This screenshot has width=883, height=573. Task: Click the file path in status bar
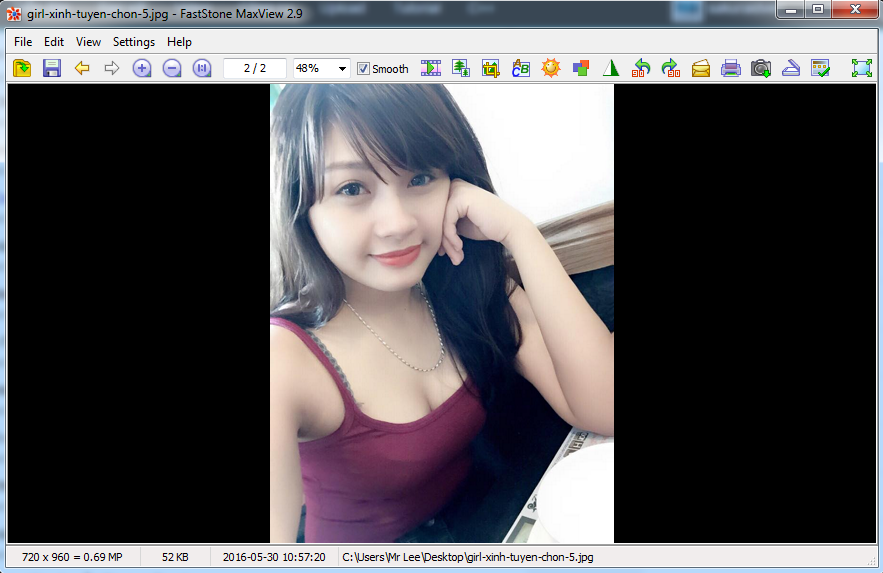[469, 557]
